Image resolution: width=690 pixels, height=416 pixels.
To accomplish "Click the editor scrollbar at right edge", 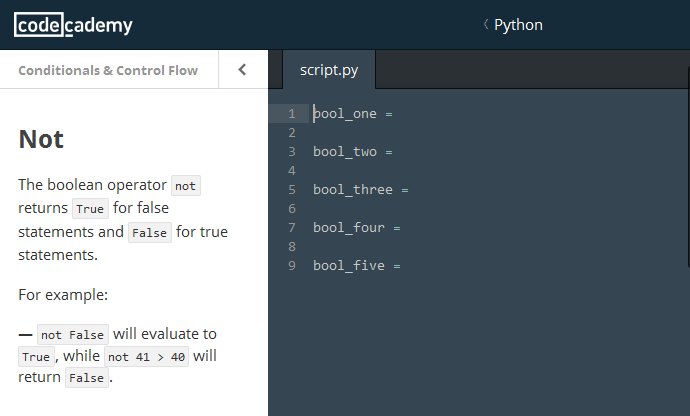I will (688, 167).
